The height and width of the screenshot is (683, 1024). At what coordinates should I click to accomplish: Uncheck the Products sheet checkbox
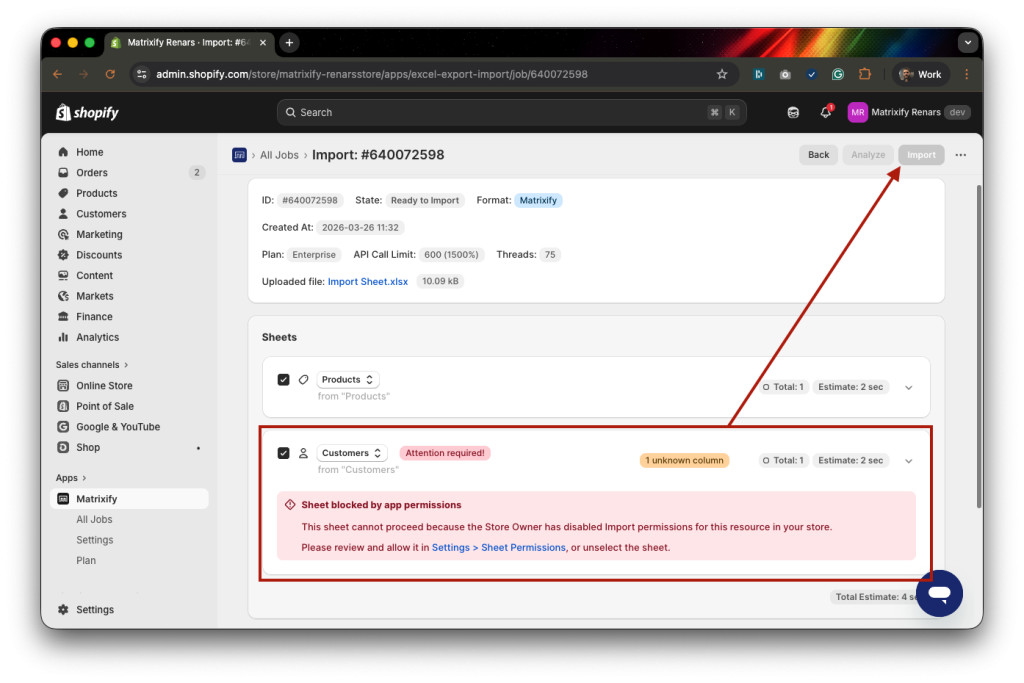(x=283, y=380)
